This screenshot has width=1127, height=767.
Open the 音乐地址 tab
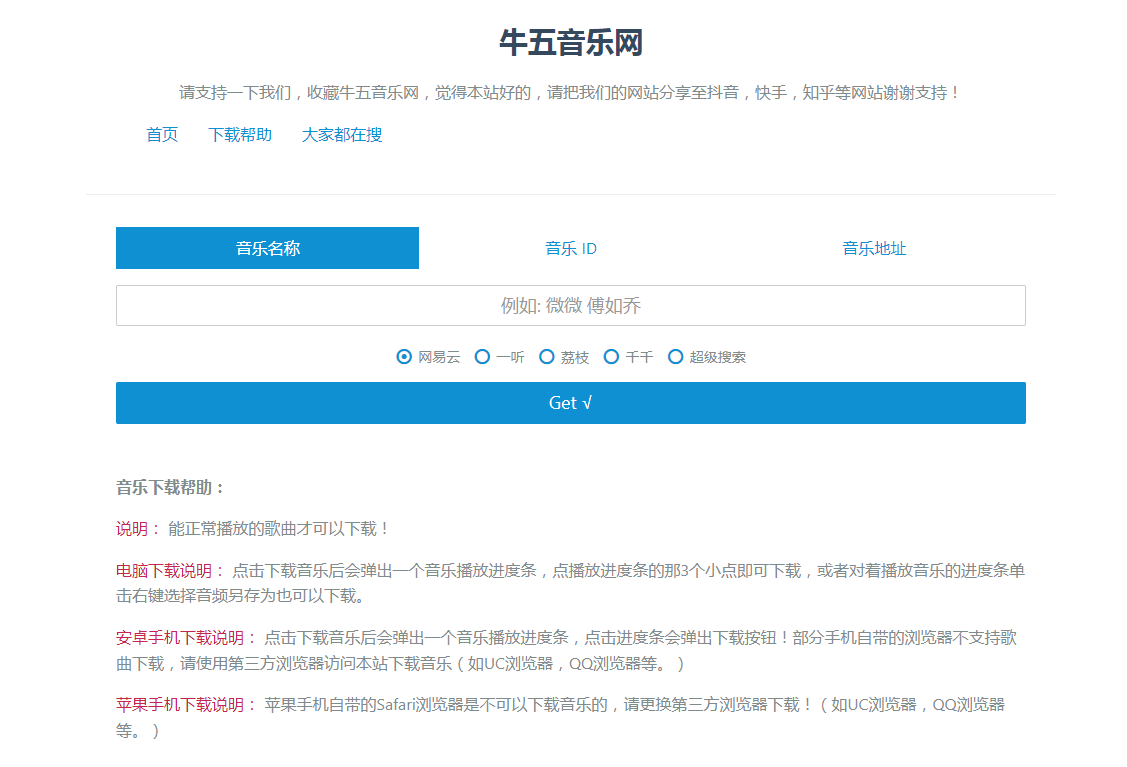(874, 248)
